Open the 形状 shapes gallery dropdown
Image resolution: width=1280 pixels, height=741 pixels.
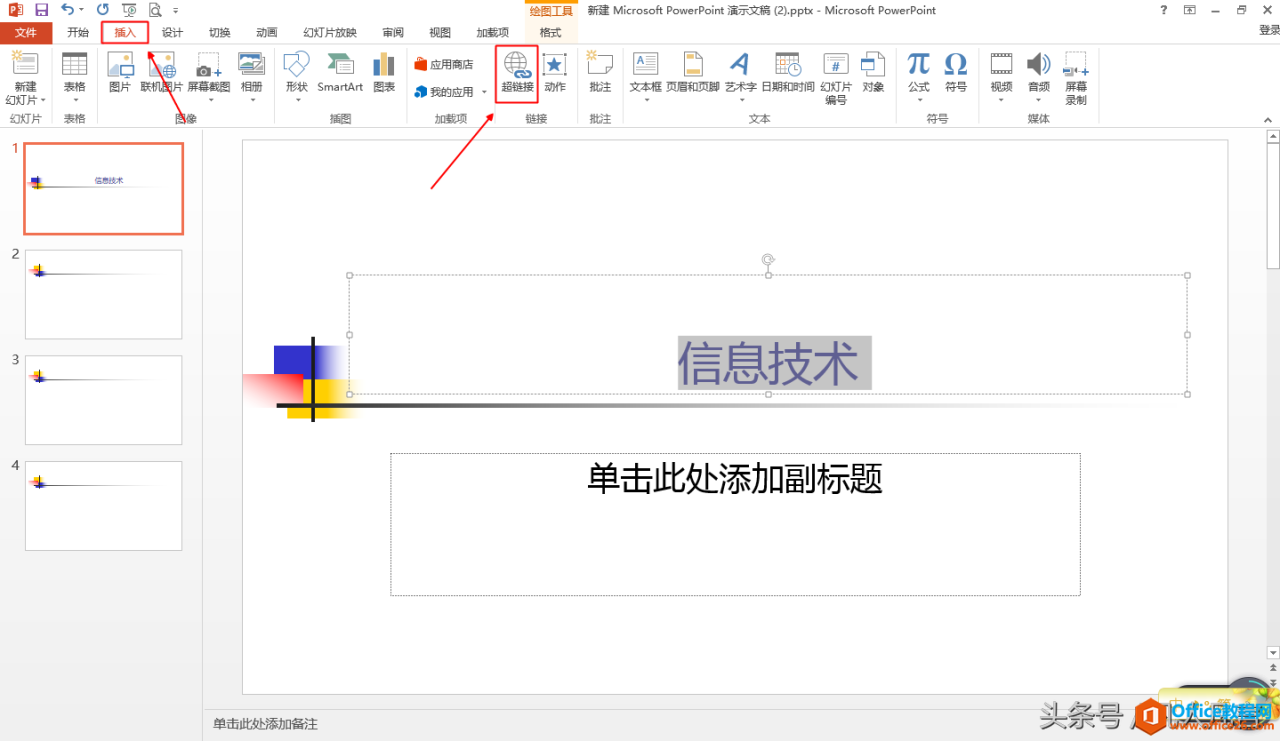296,100
